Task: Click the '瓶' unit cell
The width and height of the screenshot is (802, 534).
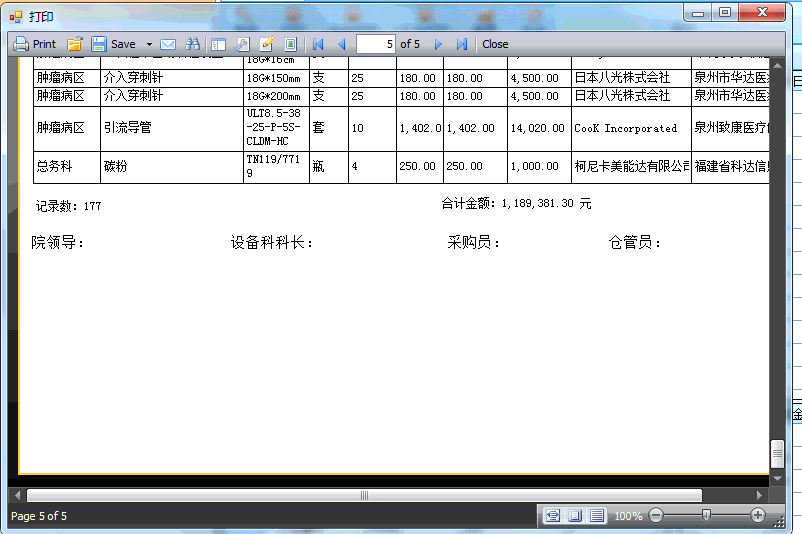Action: click(329, 167)
